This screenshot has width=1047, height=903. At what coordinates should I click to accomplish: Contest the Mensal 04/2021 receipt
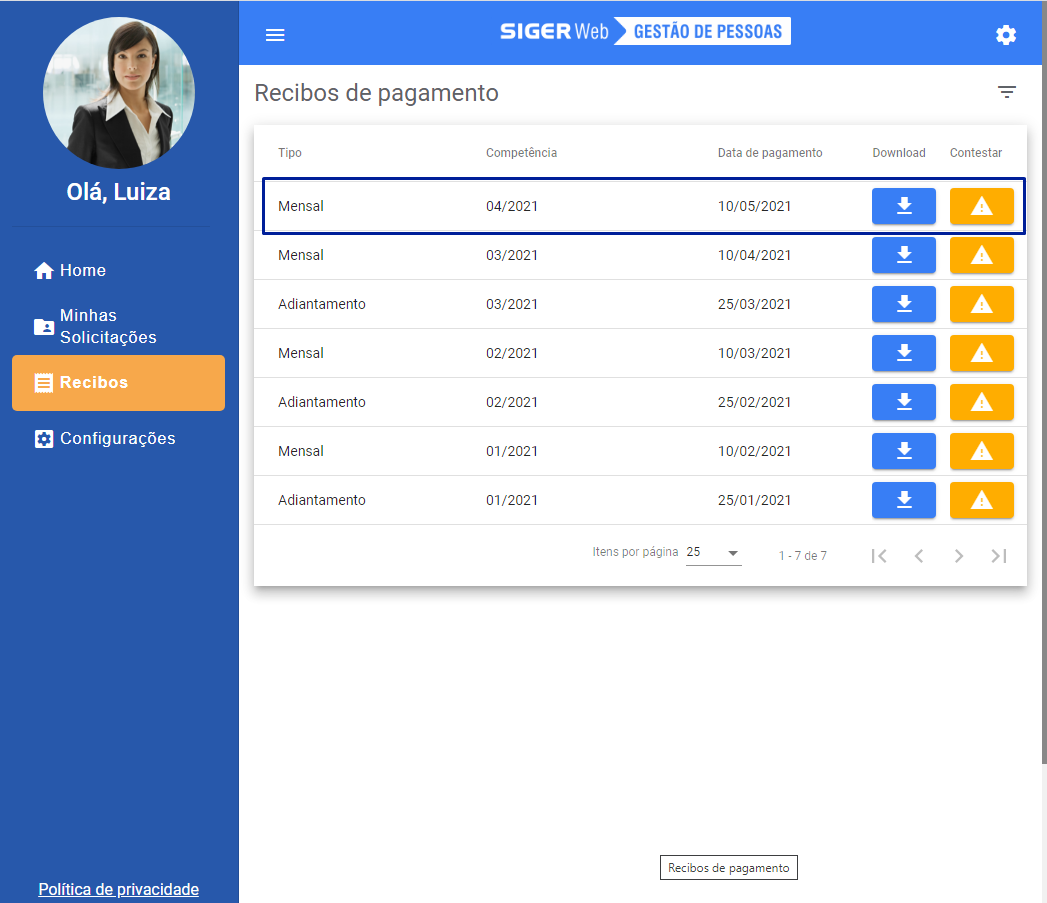coord(981,206)
